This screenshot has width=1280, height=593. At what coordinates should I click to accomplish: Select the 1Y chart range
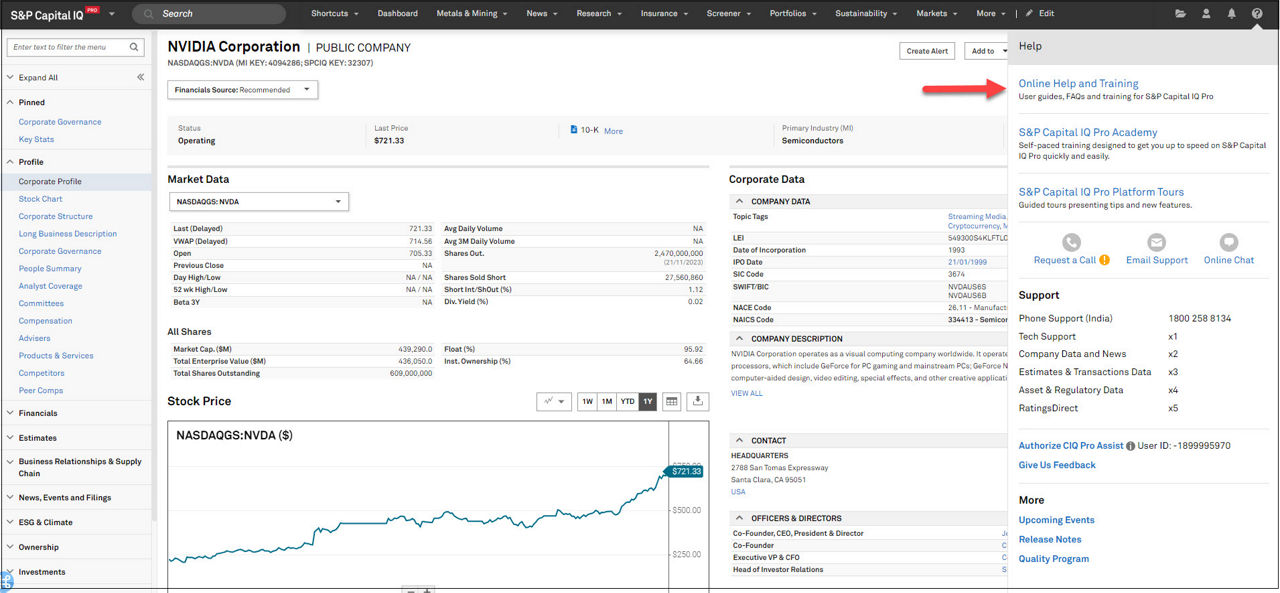(x=648, y=401)
